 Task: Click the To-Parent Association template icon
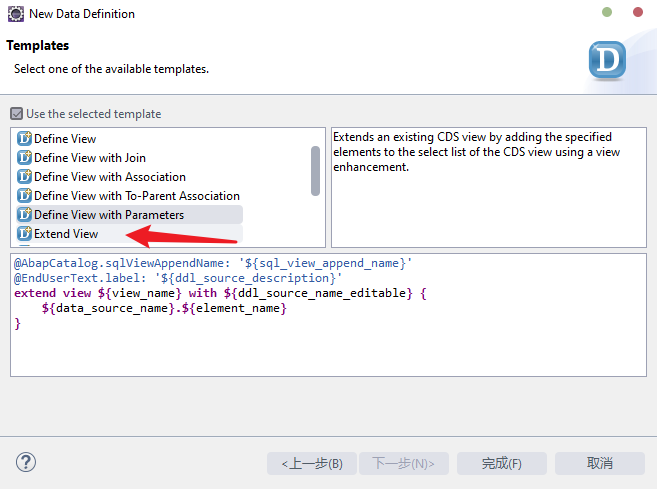click(24, 196)
